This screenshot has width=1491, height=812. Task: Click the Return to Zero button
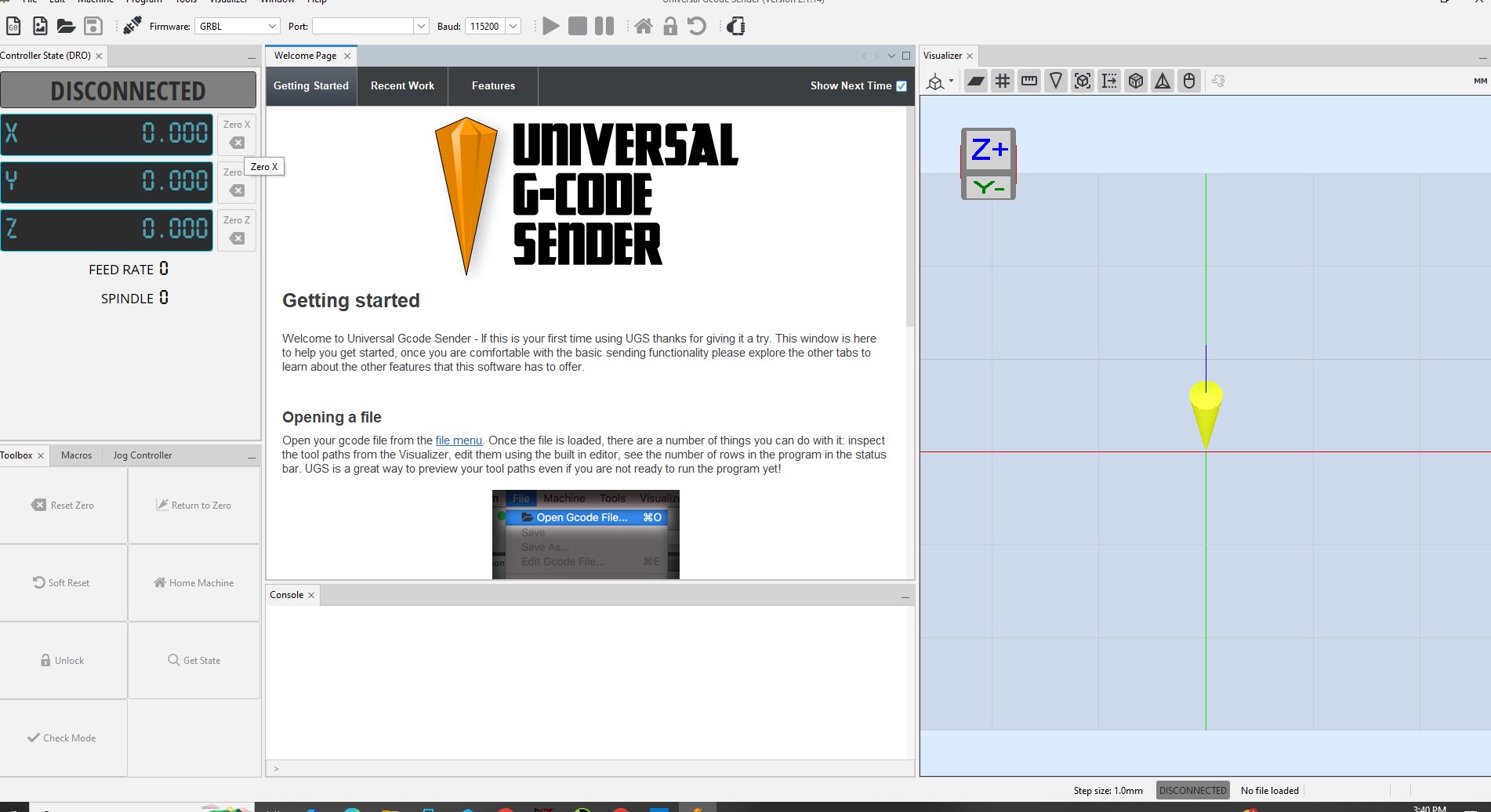194,506
